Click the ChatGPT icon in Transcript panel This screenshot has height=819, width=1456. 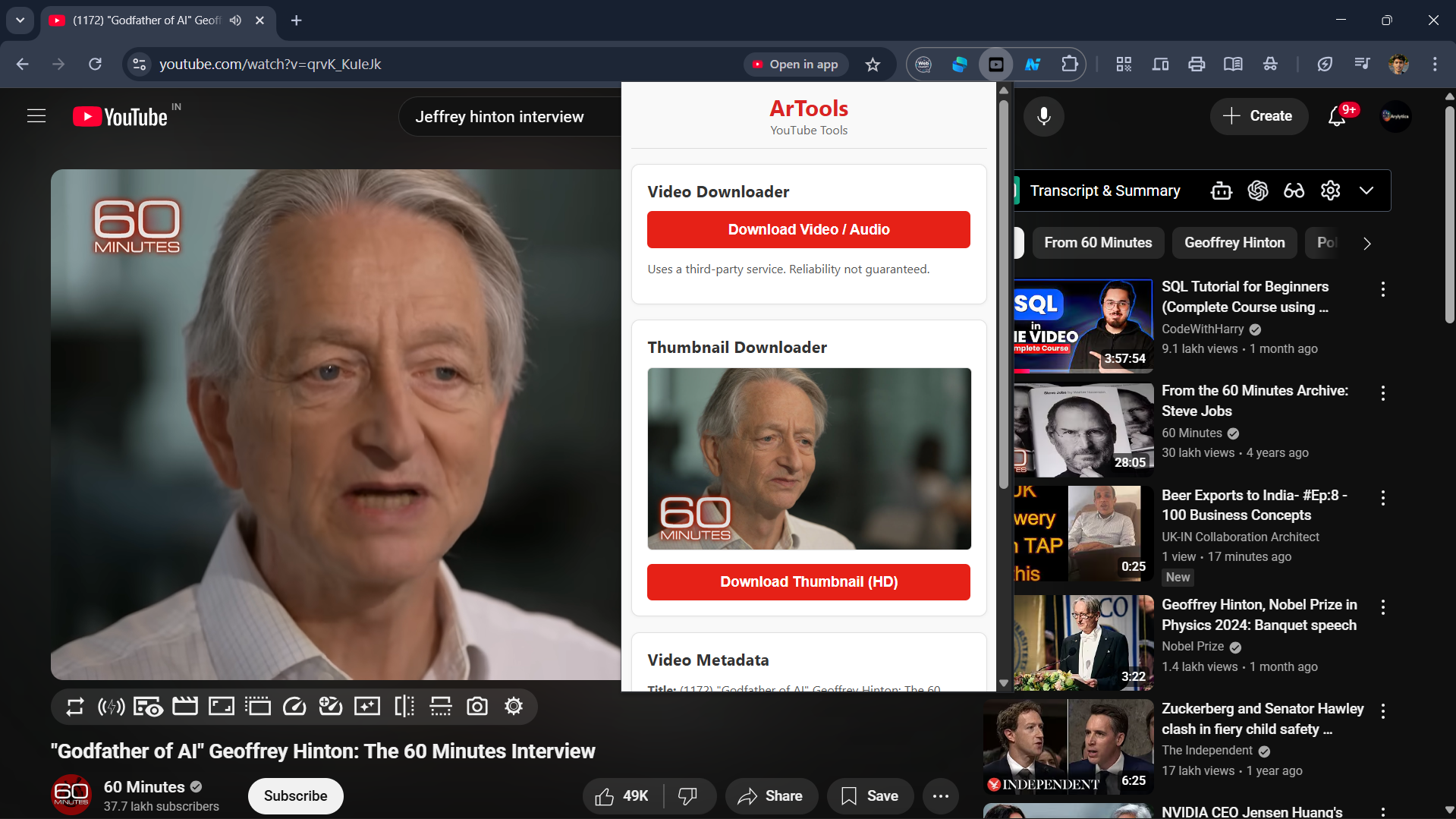tap(1257, 191)
